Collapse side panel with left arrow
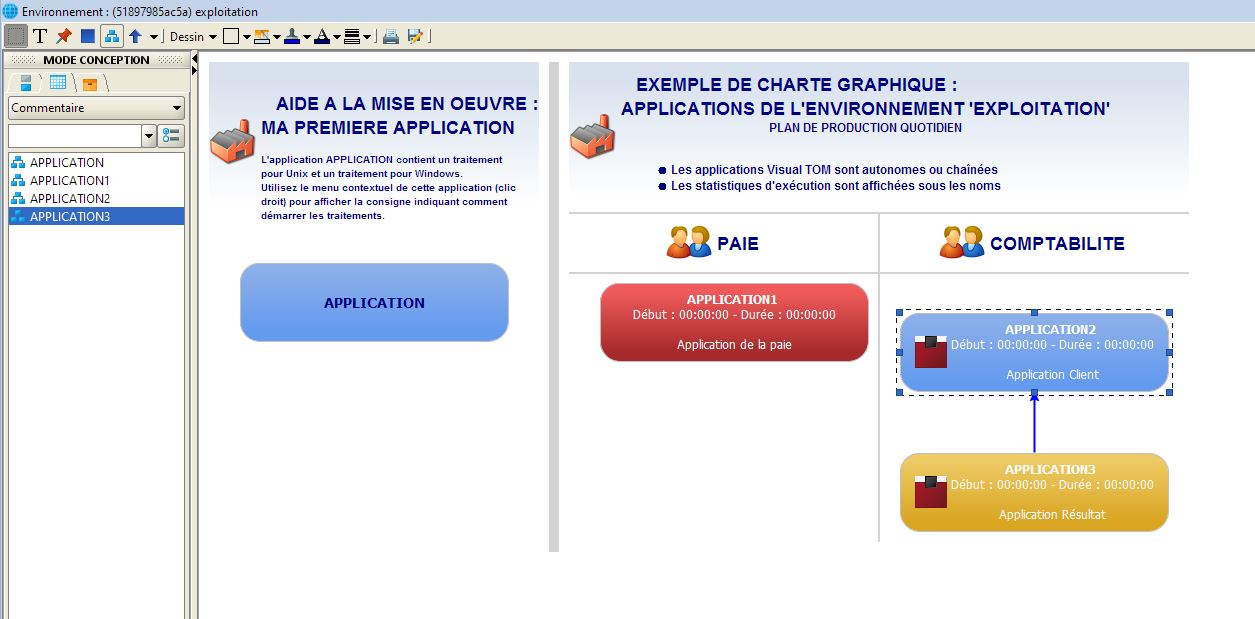The height and width of the screenshot is (619, 1255). coord(194,60)
